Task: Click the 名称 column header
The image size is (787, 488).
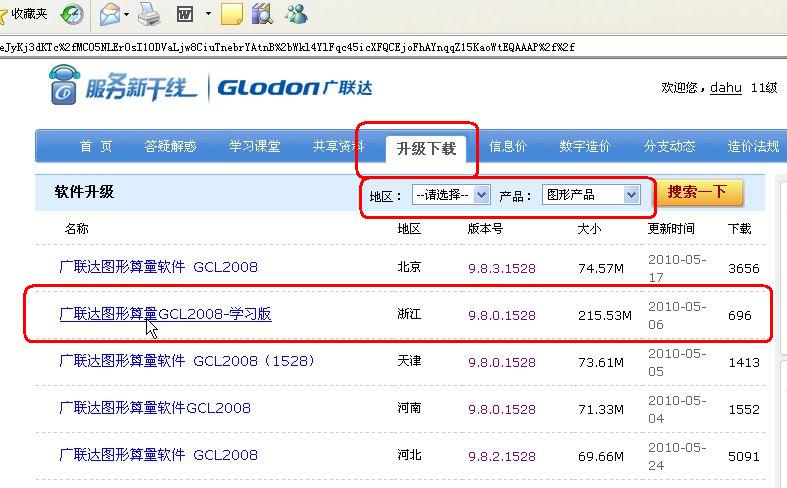Action: tap(77, 229)
